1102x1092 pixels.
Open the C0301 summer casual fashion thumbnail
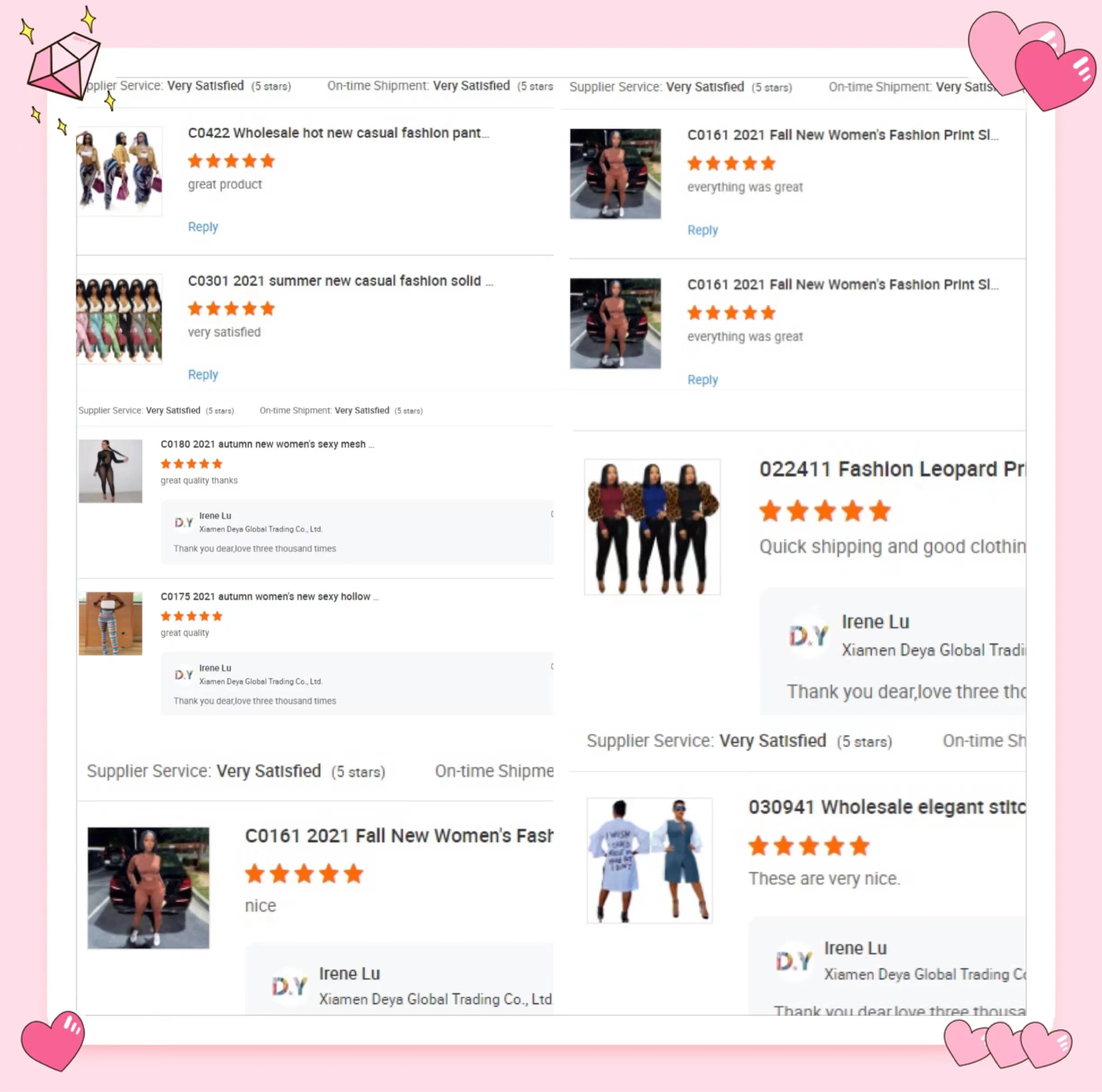tap(119, 319)
